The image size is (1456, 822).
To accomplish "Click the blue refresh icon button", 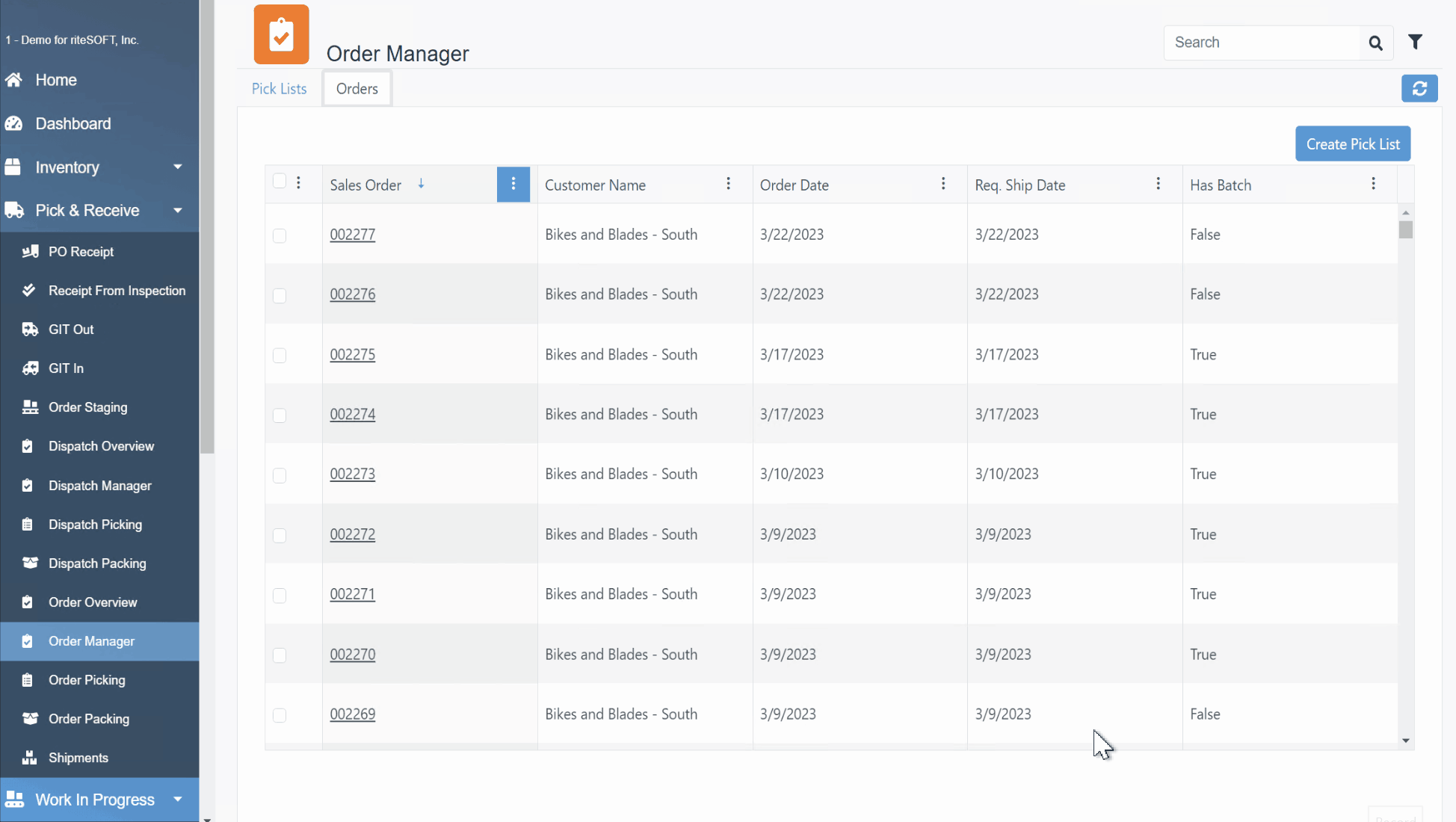I will pos(1419,89).
